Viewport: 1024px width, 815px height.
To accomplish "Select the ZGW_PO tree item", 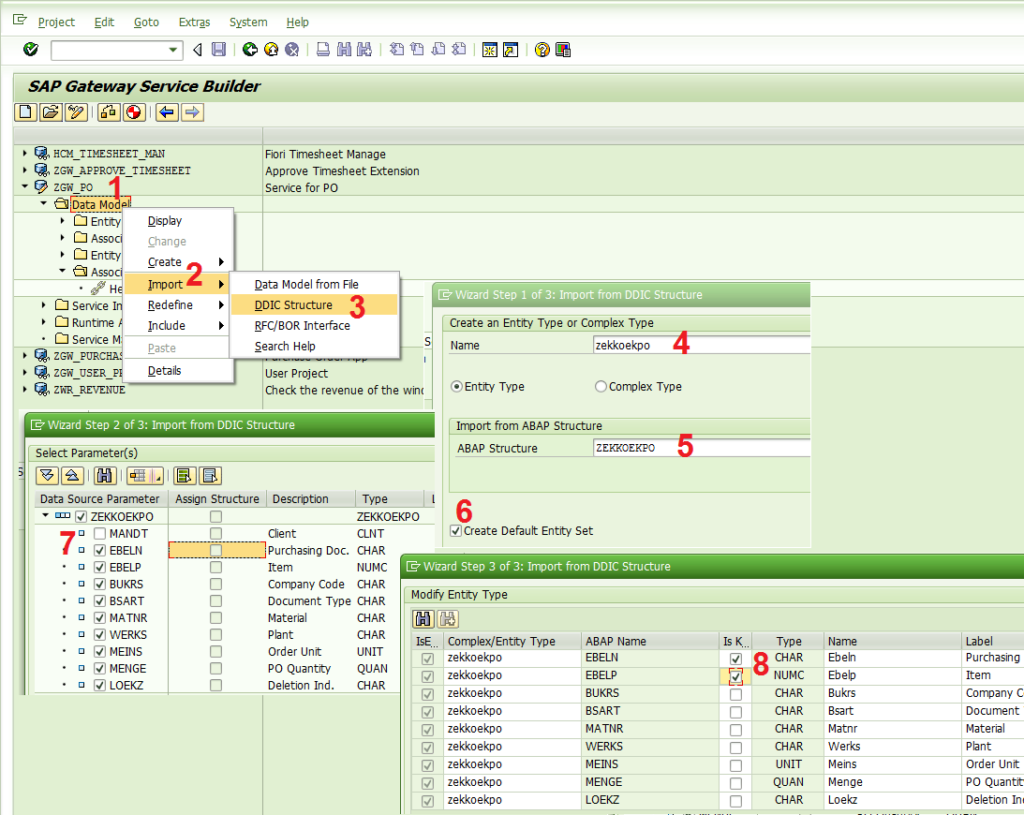I will point(73,187).
